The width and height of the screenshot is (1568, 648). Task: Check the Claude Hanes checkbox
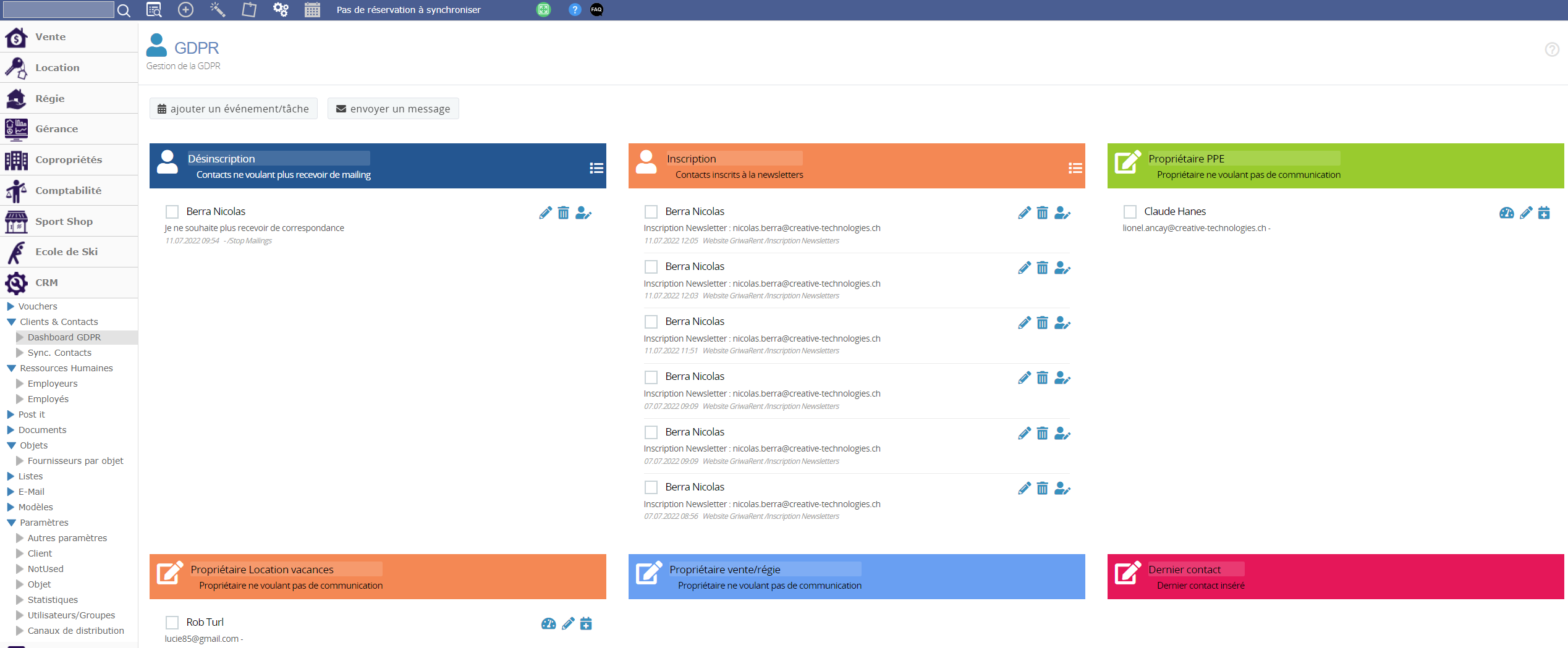(x=1130, y=212)
